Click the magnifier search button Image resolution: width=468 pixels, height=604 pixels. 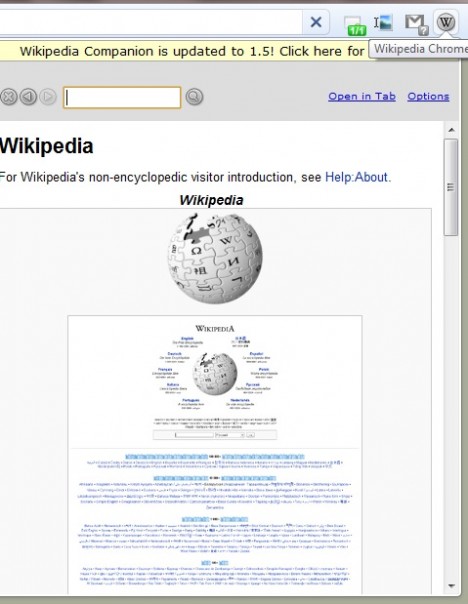(194, 97)
